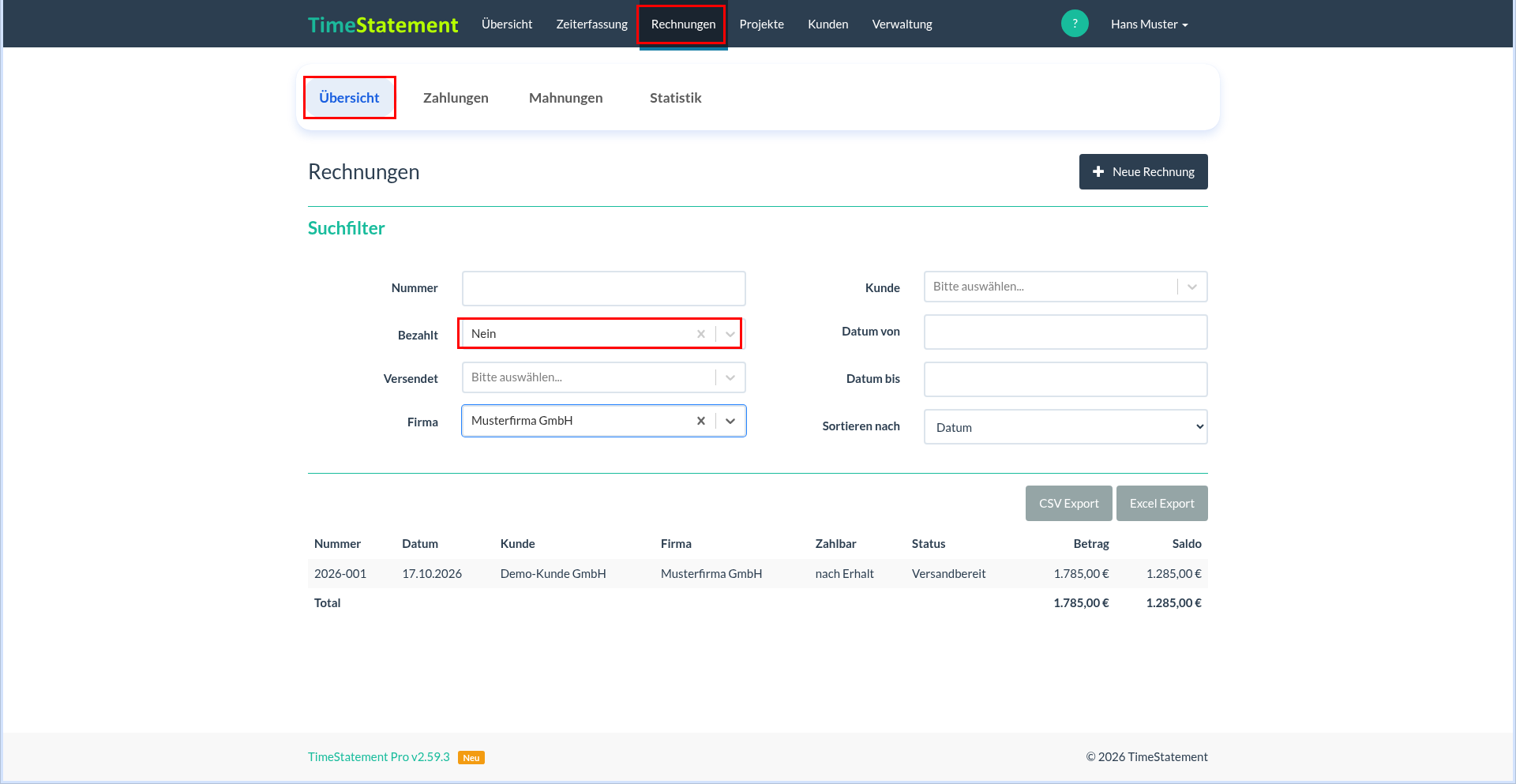The height and width of the screenshot is (784, 1516).
Task: Click the Neue Rechnung button
Action: (1143, 171)
